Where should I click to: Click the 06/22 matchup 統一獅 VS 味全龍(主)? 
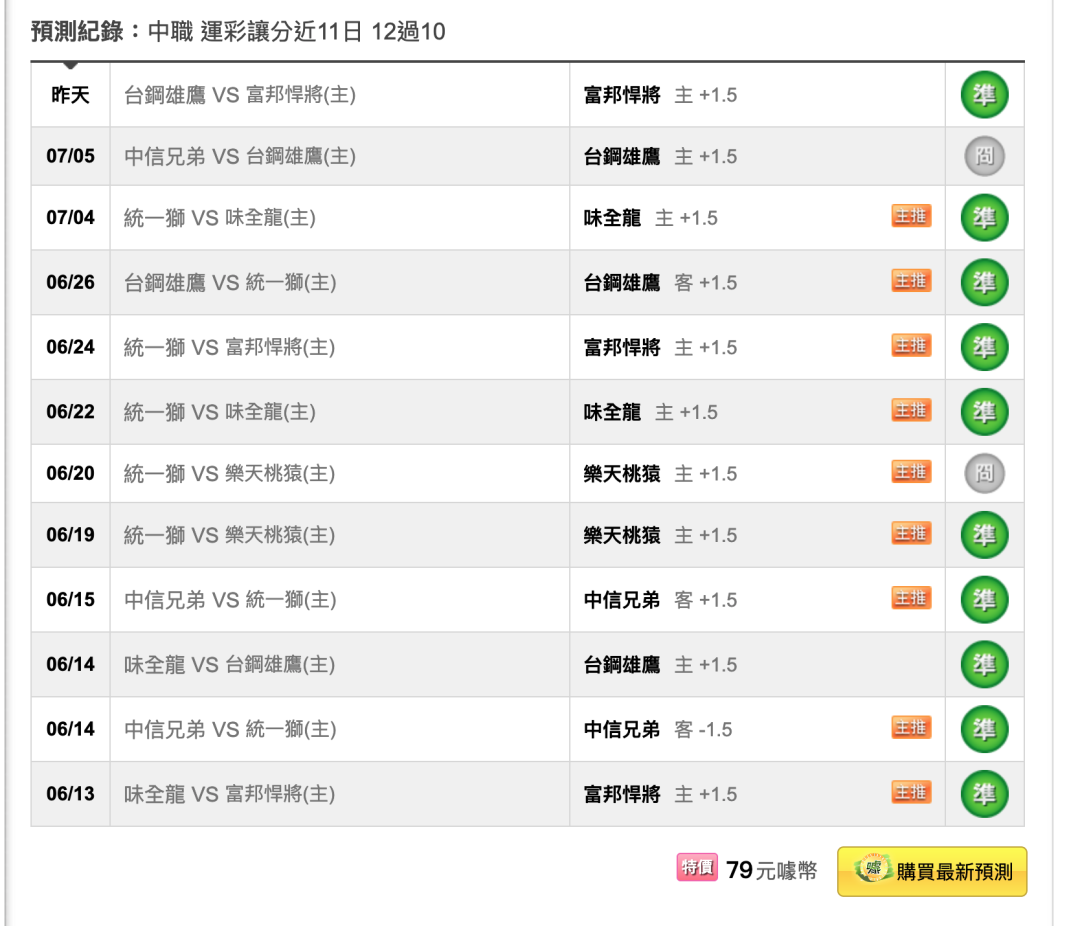[x=220, y=412]
